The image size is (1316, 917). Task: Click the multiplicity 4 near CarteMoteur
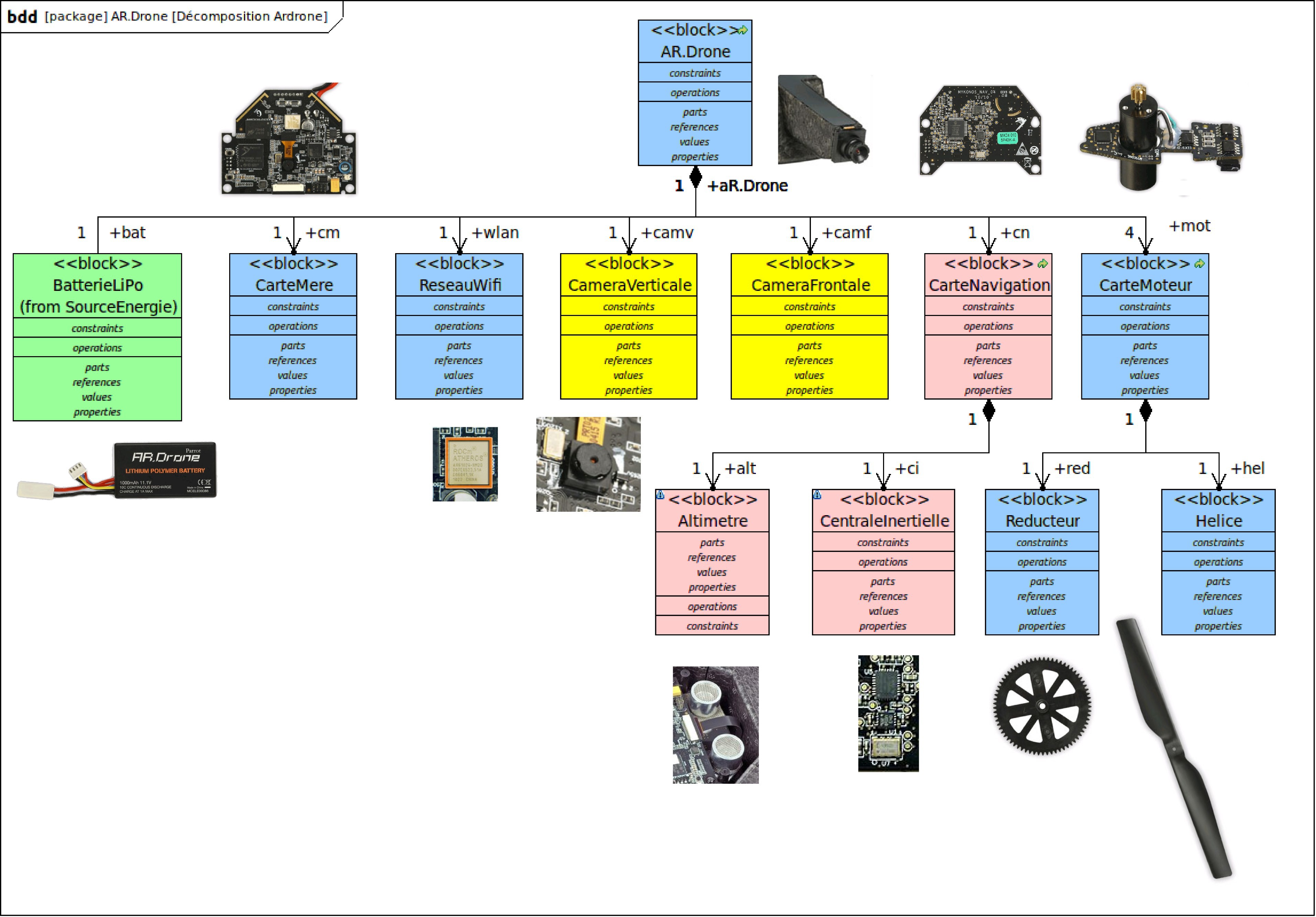(1129, 233)
